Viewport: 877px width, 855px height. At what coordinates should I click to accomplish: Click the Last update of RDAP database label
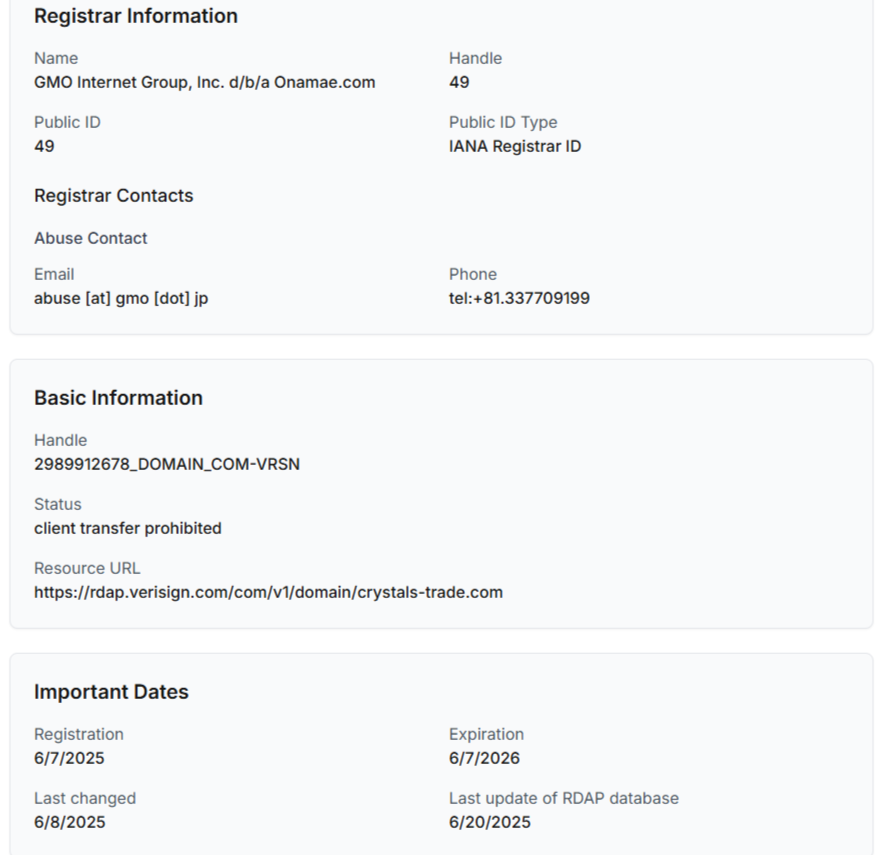564,798
